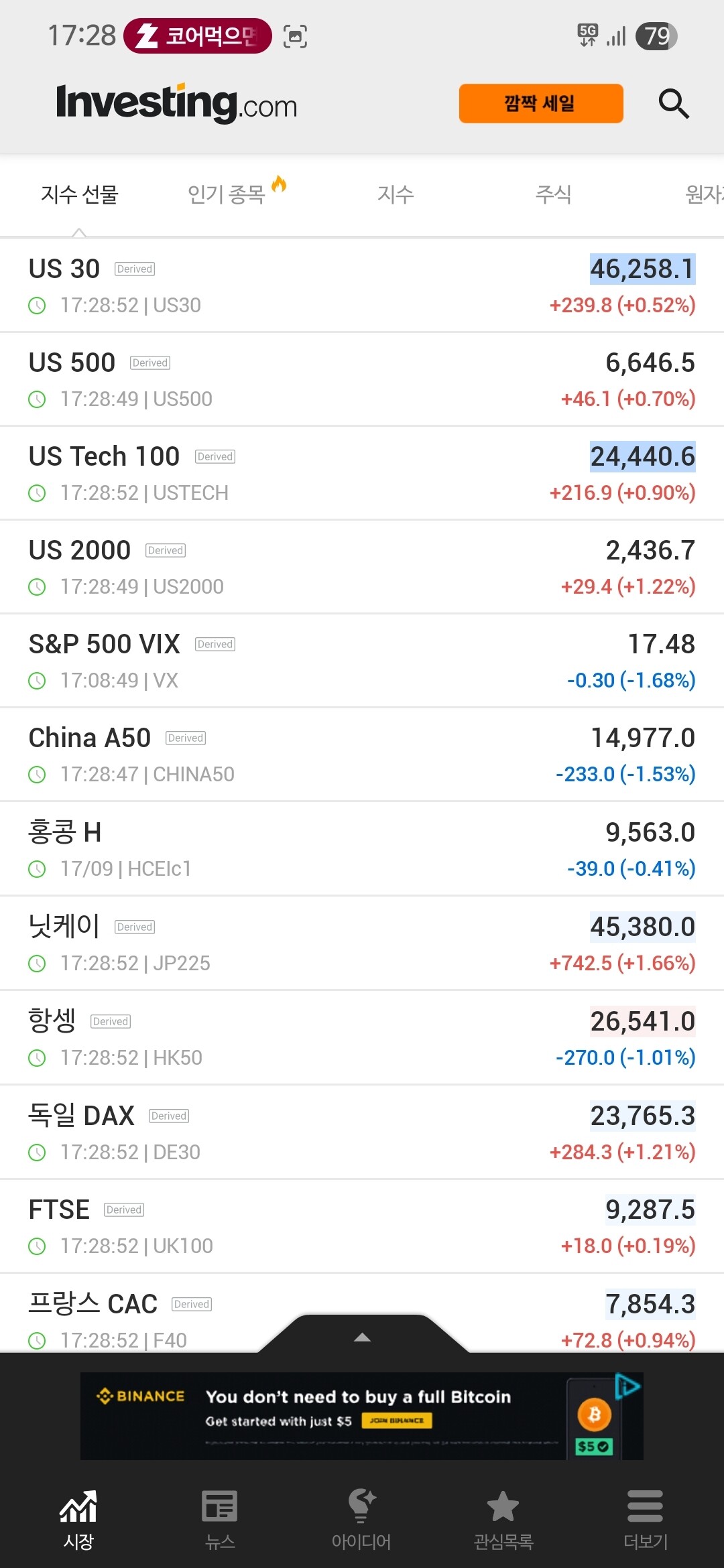Image resolution: width=724 pixels, height=1568 pixels.
Task: Open the 아이디어 lightbulb icon
Action: (361, 1507)
